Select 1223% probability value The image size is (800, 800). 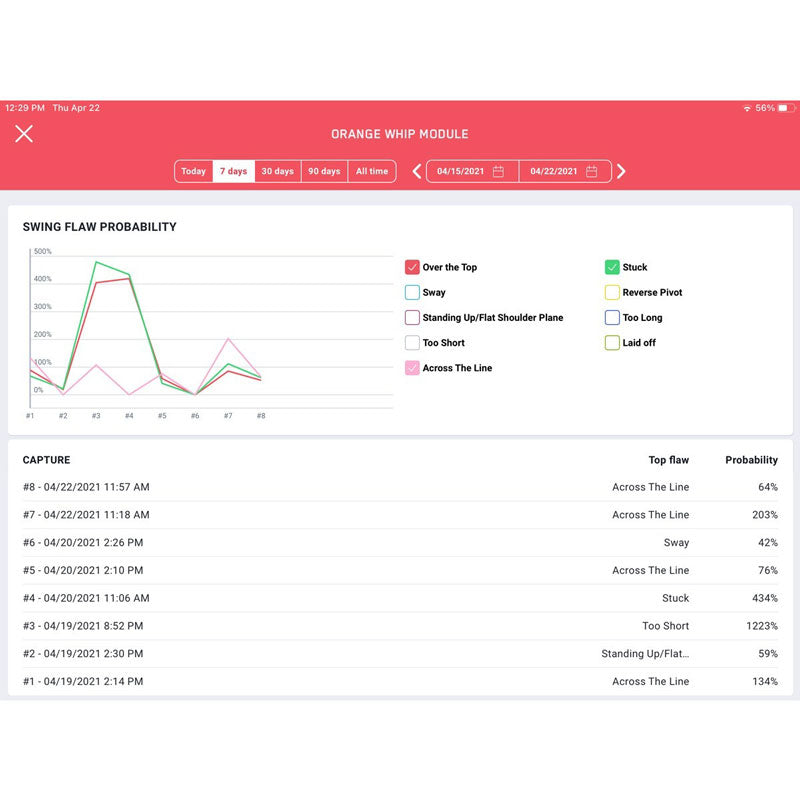(762, 626)
